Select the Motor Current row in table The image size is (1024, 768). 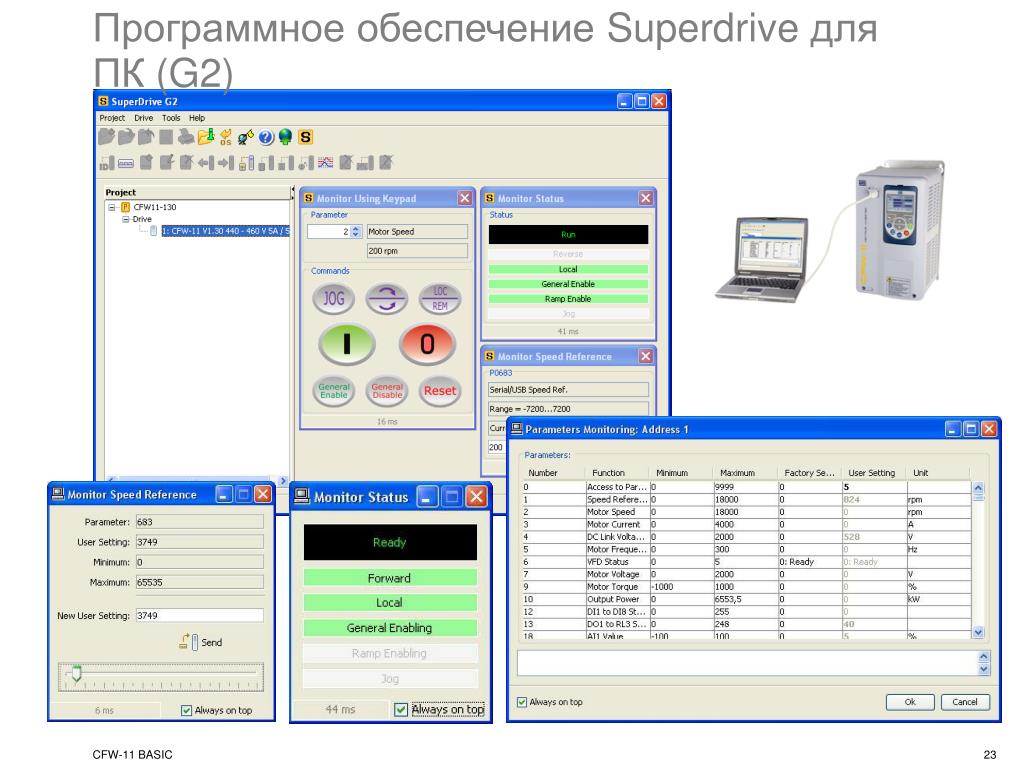[x=746, y=524]
